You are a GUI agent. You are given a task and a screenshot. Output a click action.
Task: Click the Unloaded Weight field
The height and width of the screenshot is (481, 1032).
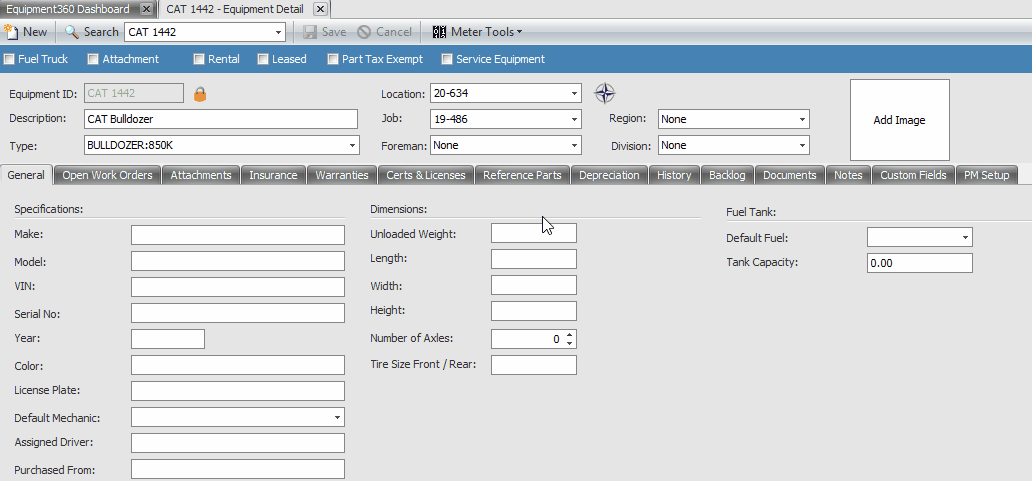534,233
